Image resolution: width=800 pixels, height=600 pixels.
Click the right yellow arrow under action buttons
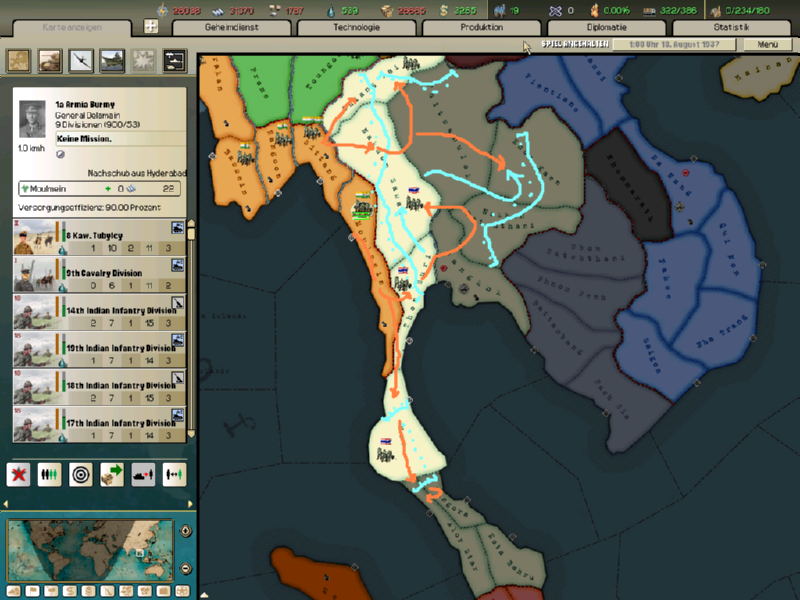click(190, 504)
